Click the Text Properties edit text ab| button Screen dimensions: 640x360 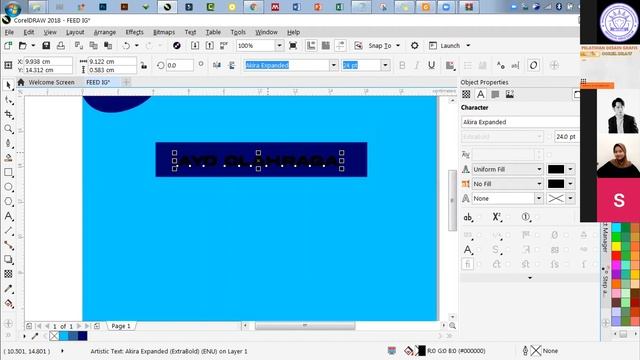click(516, 65)
